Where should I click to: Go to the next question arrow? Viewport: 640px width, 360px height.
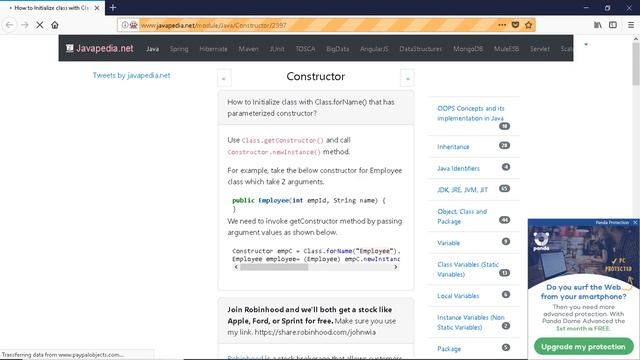[407, 78]
